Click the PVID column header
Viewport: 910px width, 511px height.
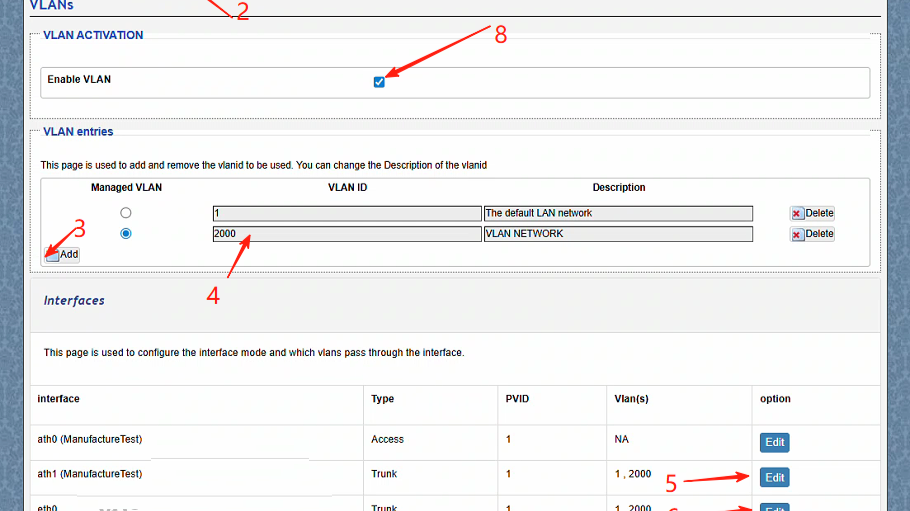517,399
